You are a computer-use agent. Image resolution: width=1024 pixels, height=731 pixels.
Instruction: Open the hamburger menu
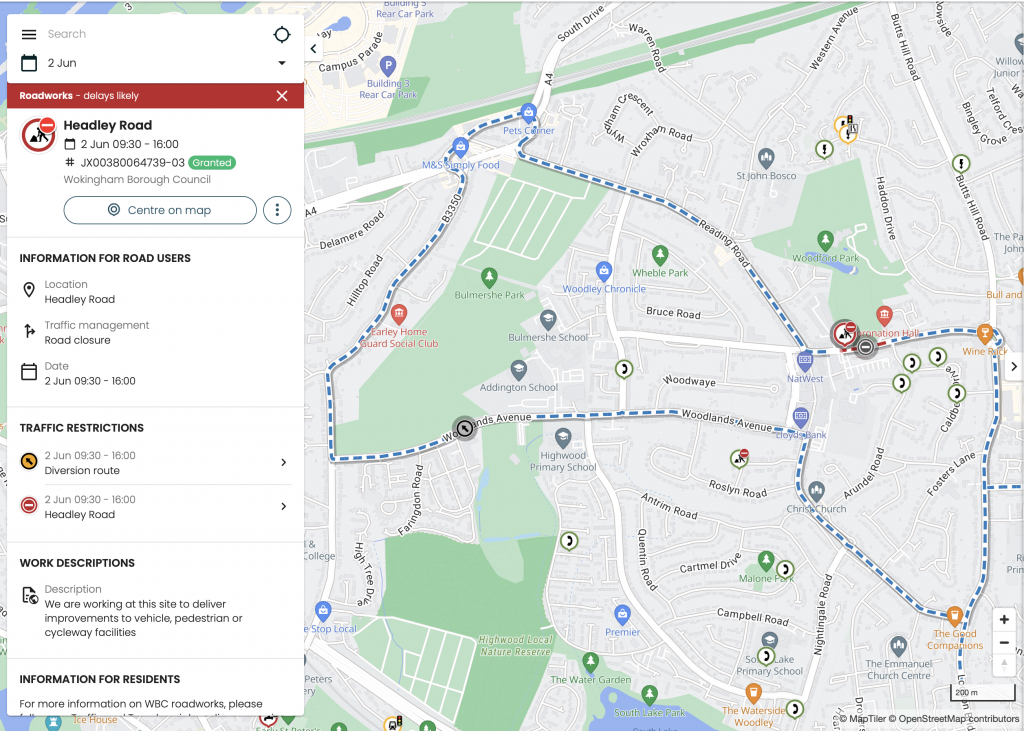pos(29,35)
